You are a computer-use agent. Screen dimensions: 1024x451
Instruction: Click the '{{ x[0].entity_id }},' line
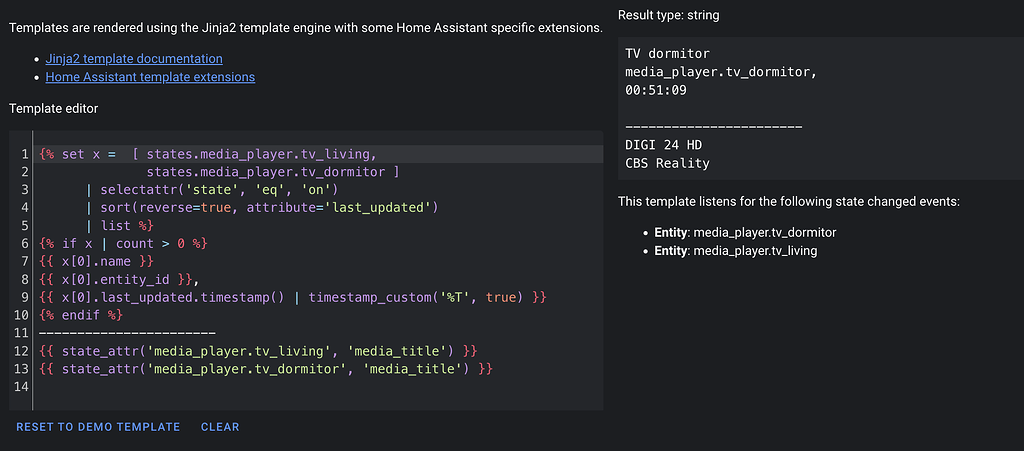[x=119, y=279]
